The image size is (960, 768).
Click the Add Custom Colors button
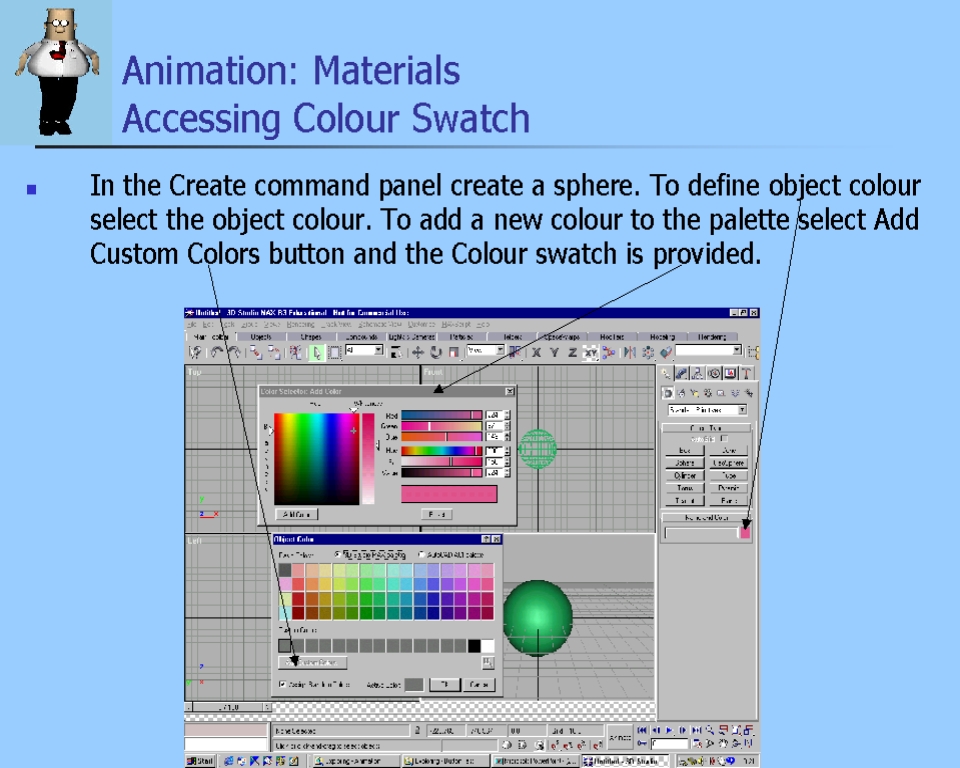pyautogui.click(x=313, y=662)
